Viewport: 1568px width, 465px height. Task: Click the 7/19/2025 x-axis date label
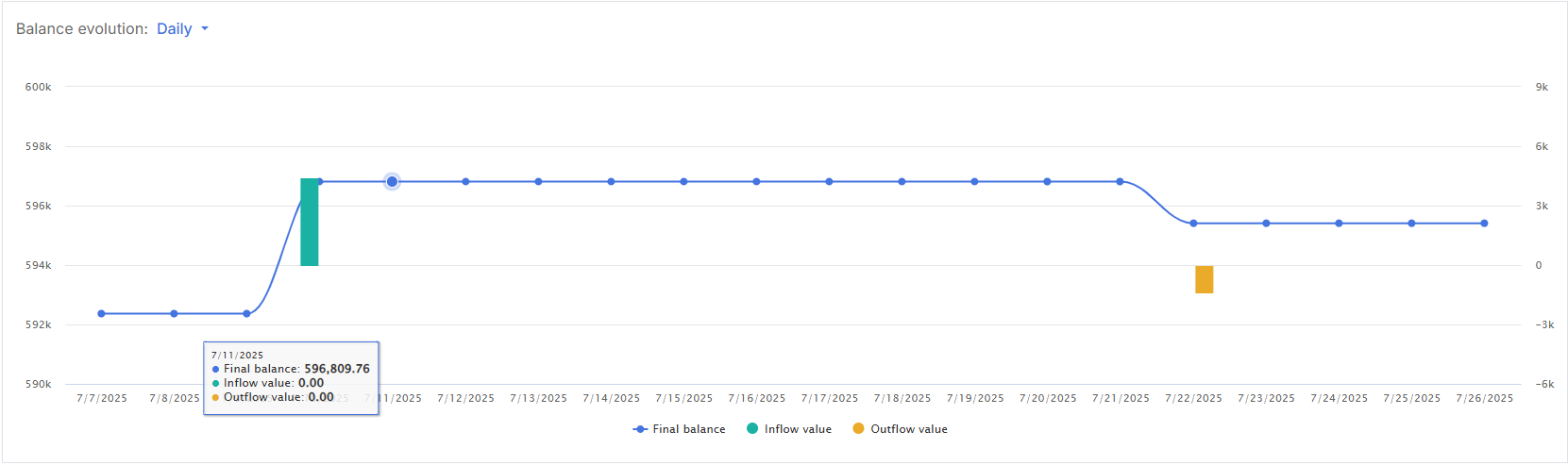pos(975,398)
